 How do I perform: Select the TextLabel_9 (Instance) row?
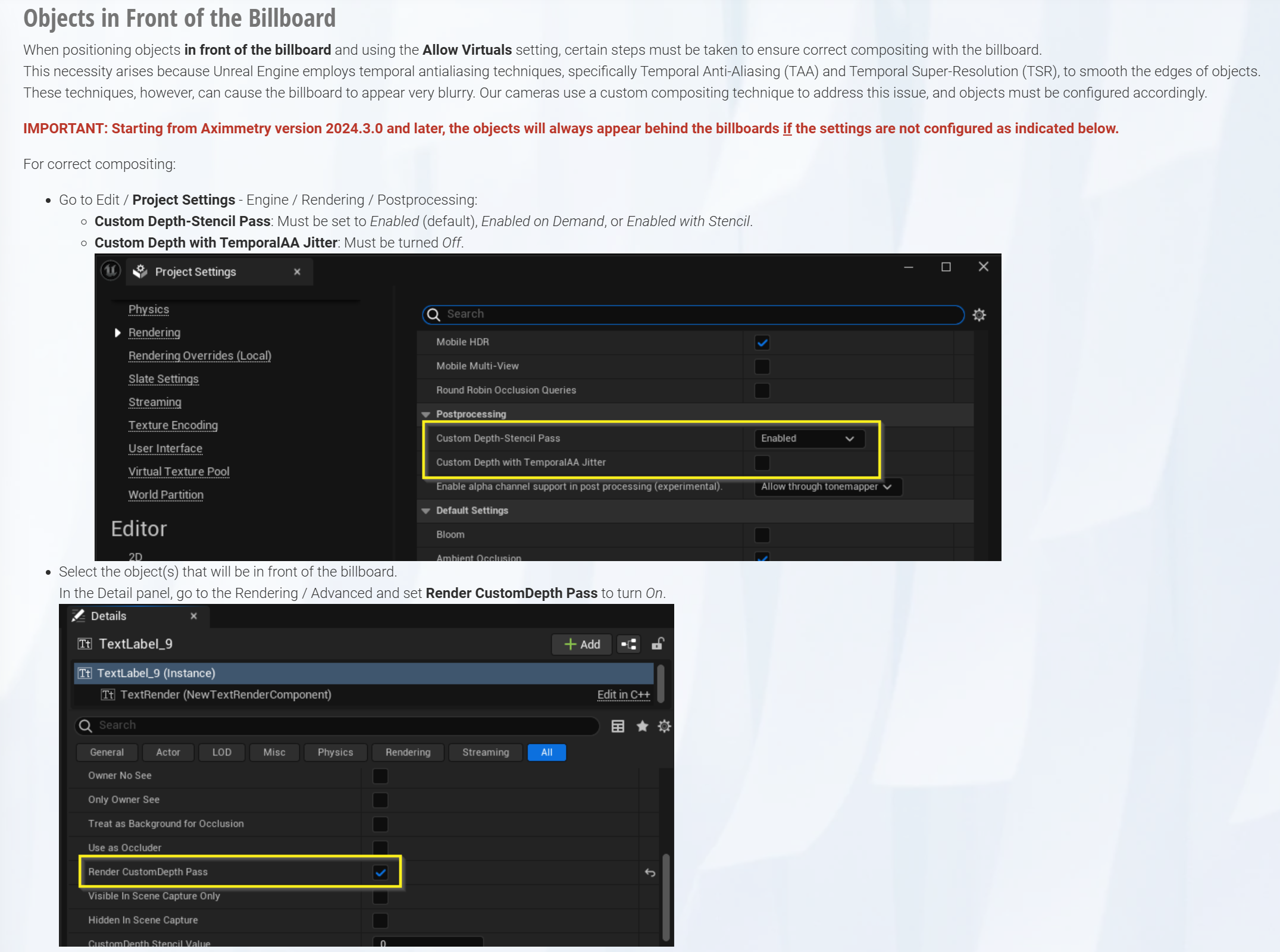click(364, 673)
